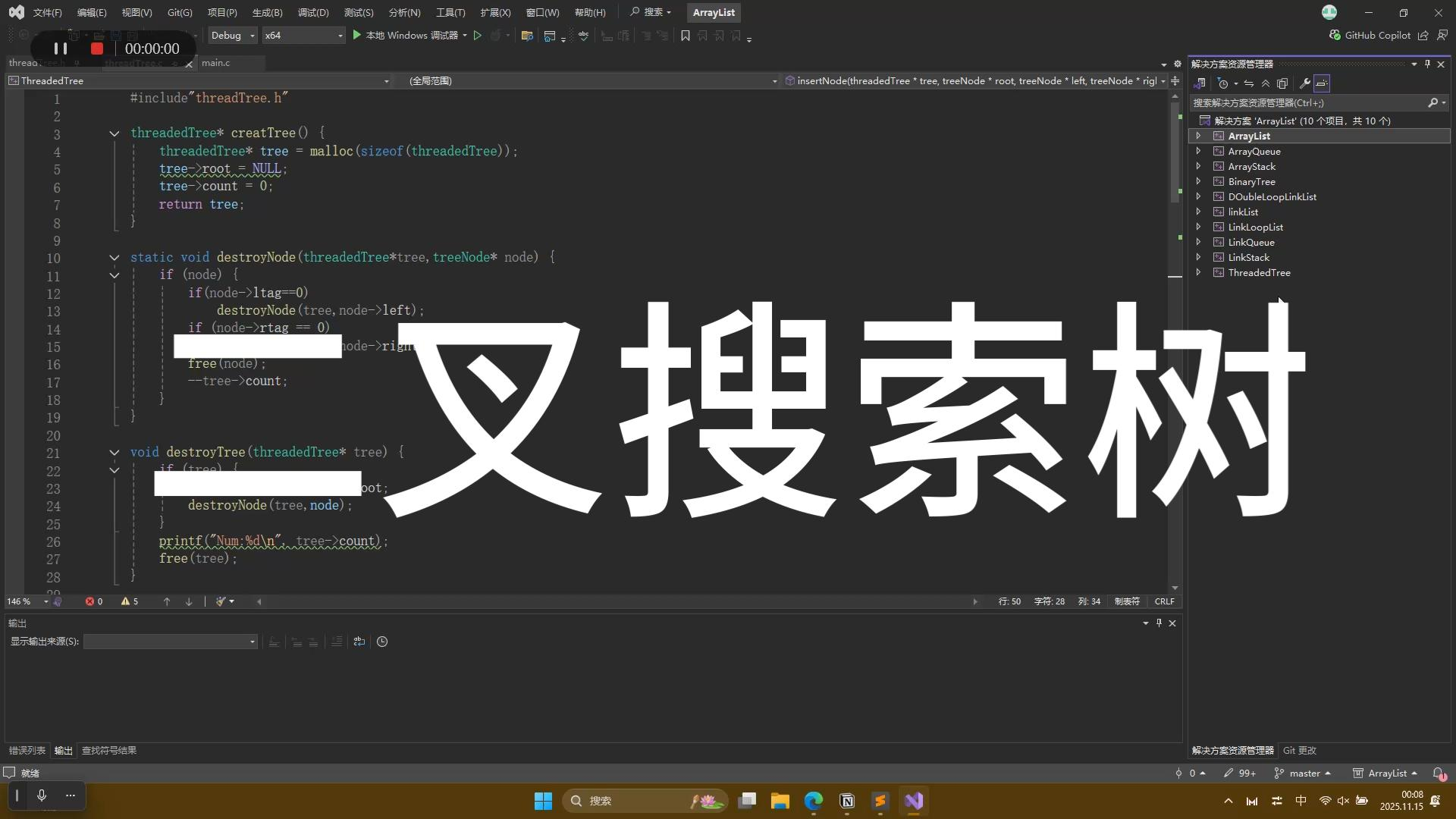Click the 本地 Windows 调试器 run button
The height and width of the screenshot is (819, 1456).
(x=408, y=36)
